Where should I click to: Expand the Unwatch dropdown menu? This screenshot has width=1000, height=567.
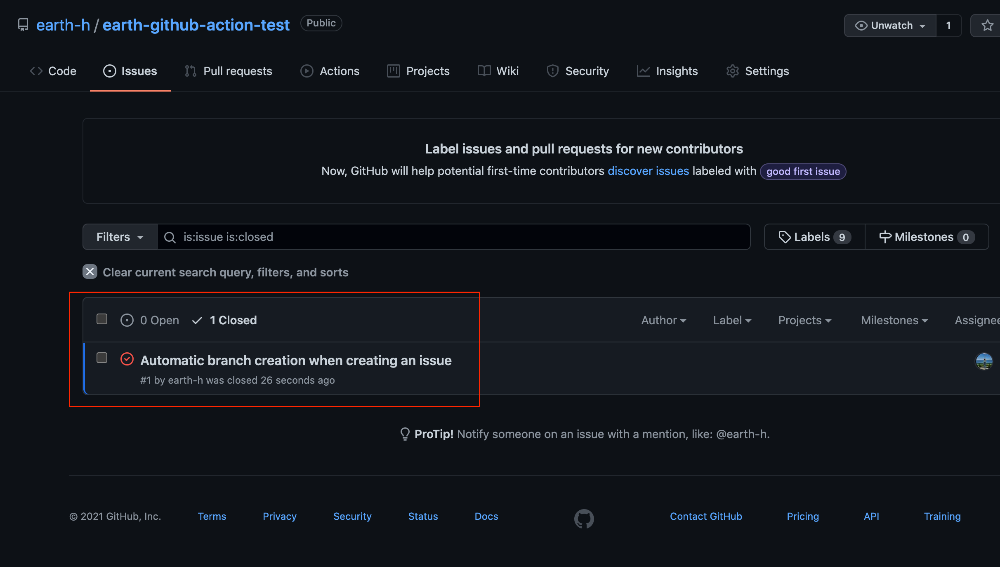(890, 26)
